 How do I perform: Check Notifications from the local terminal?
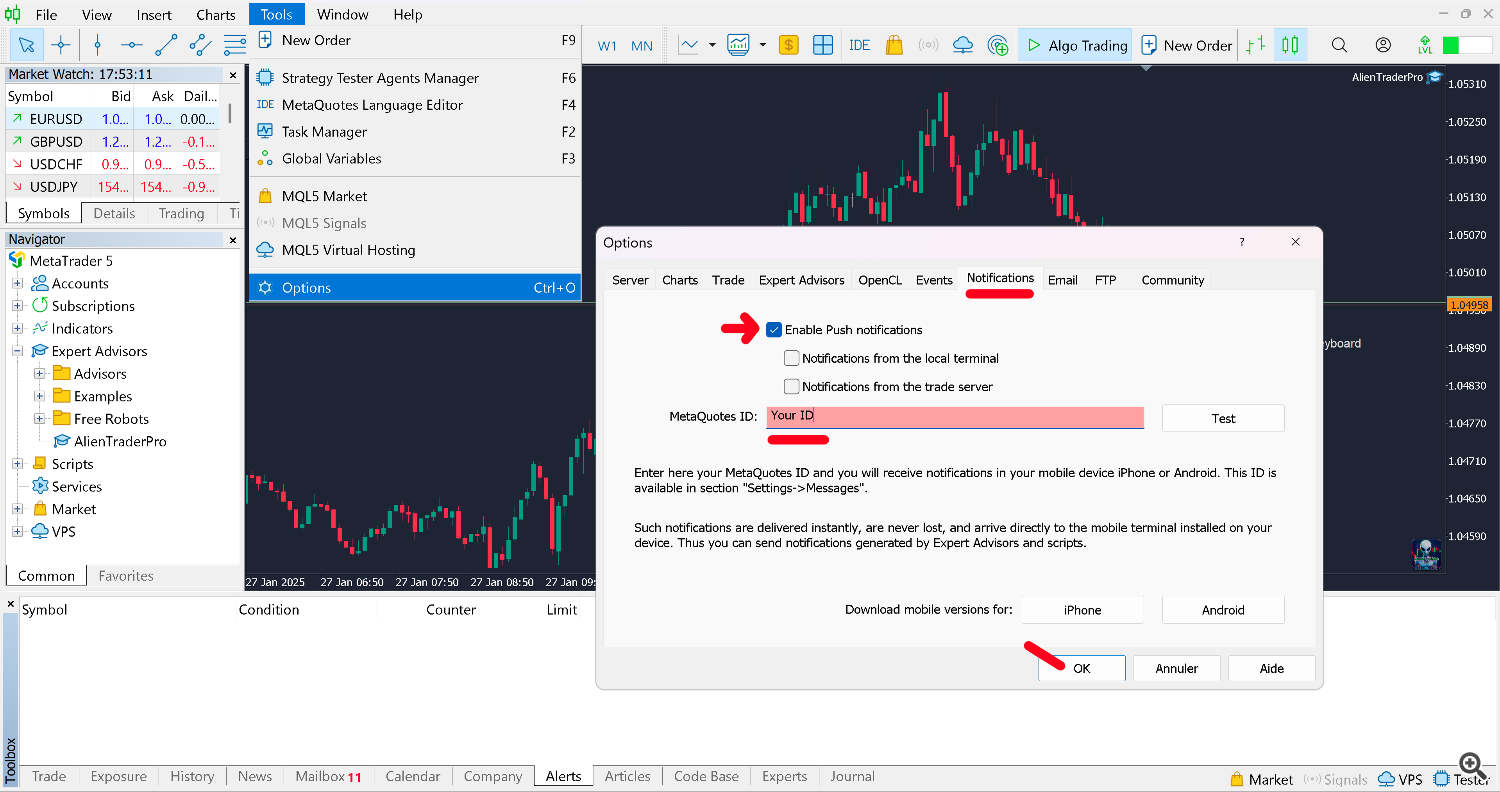(792, 358)
